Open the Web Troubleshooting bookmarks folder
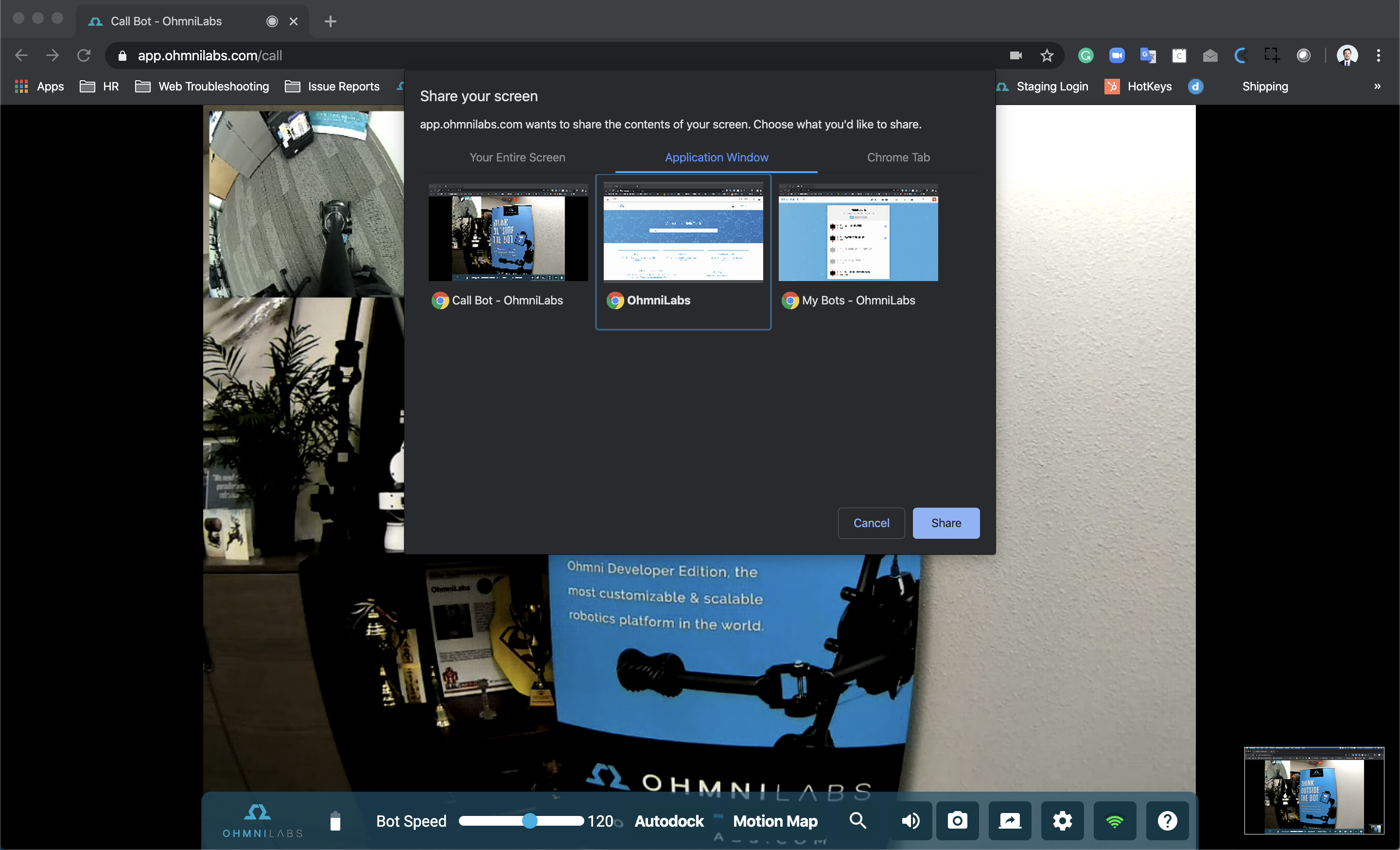1400x850 pixels. tap(202, 87)
